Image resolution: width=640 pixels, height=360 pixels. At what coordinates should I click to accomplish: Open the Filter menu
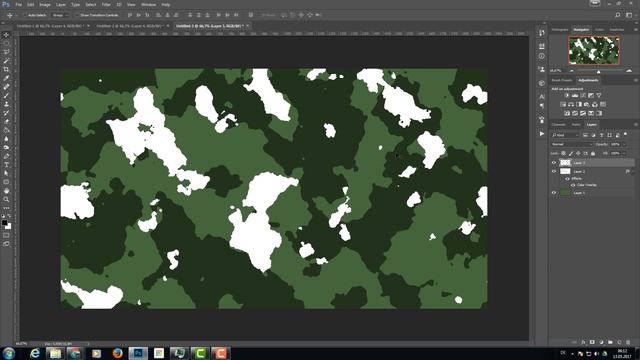point(106,4)
